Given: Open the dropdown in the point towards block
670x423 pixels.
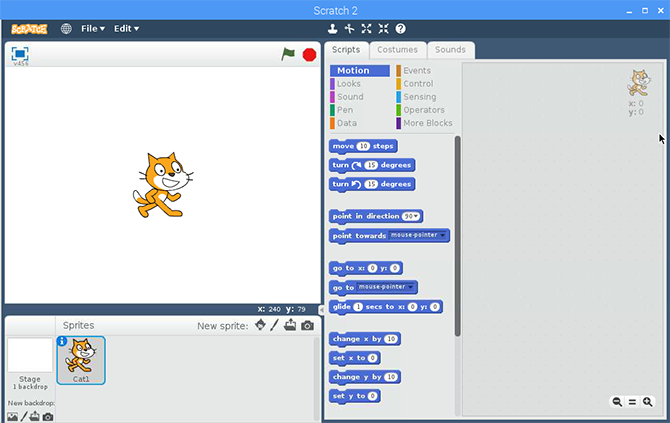Looking at the screenshot, I should [x=443, y=236].
